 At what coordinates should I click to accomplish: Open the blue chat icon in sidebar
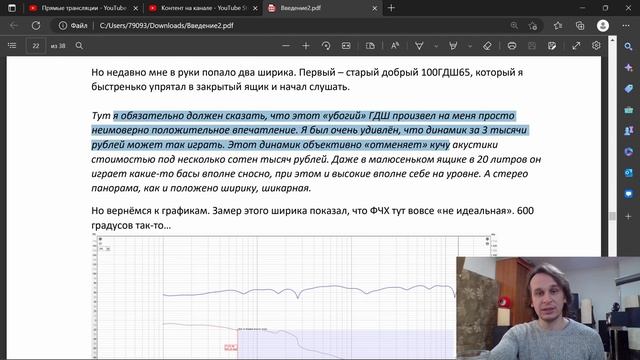(x=629, y=193)
